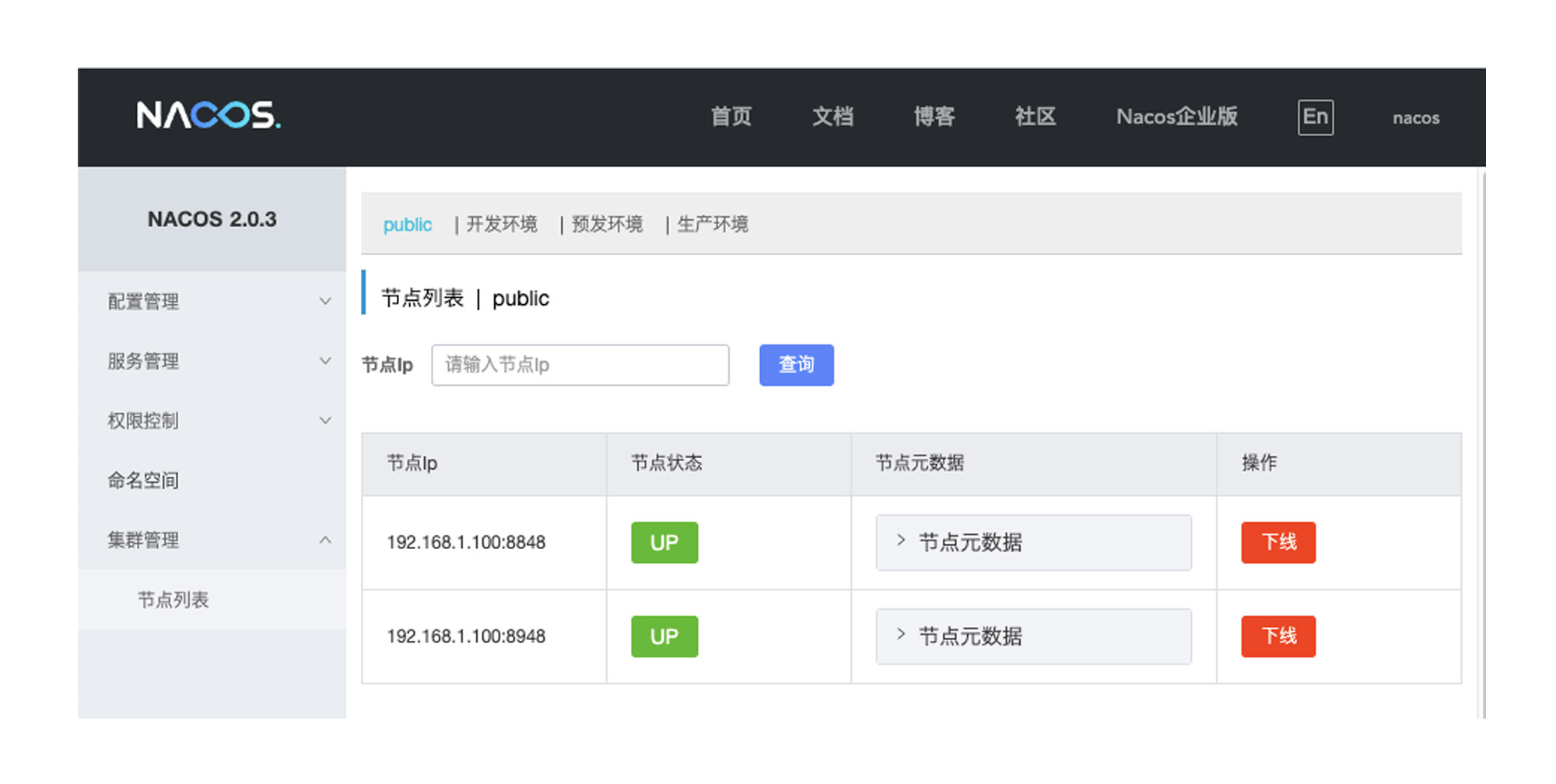This screenshot has height=784, width=1556.
Task: Click the NACOS logo in header
Action: pos(209,116)
